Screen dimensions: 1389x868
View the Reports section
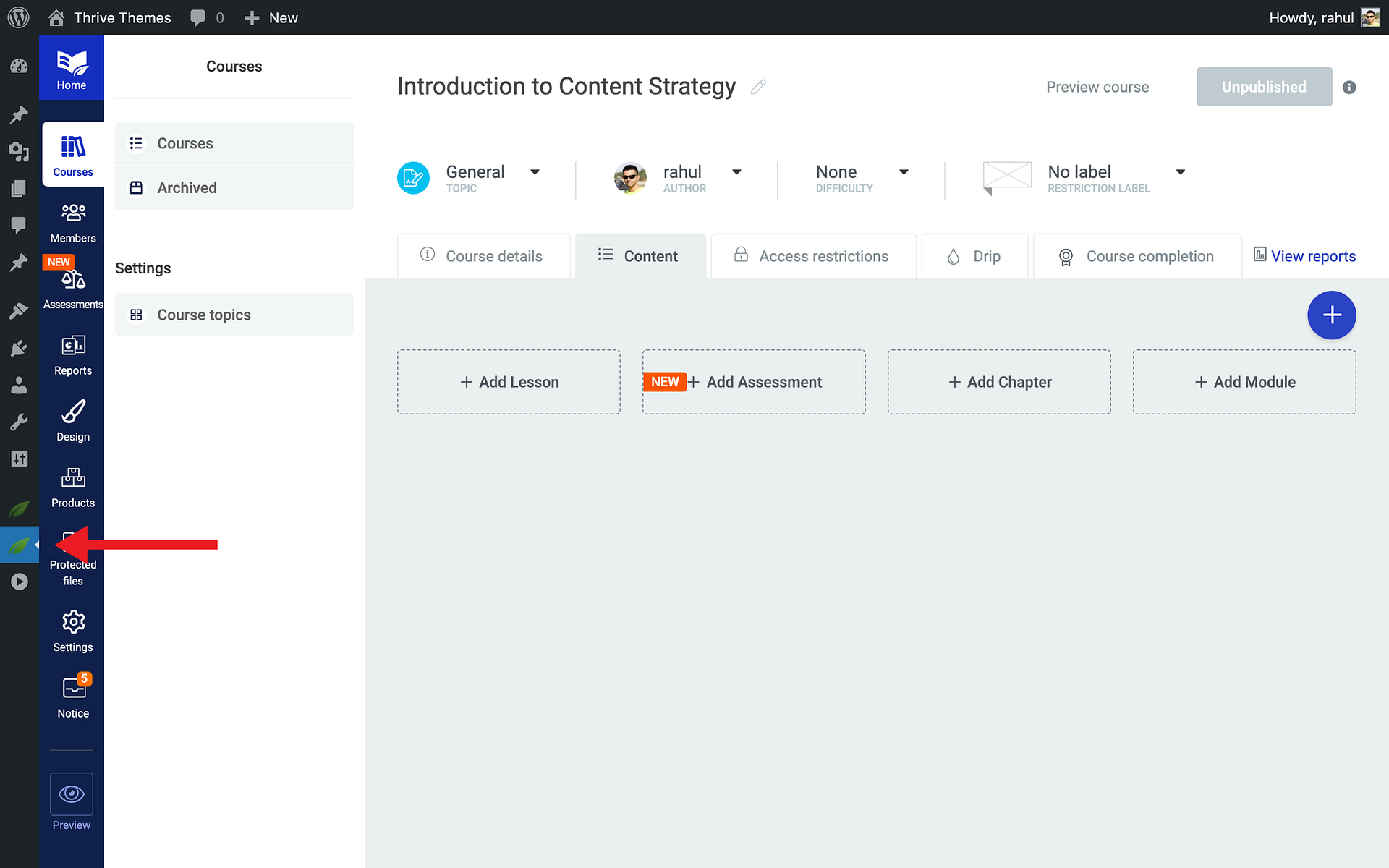72,353
